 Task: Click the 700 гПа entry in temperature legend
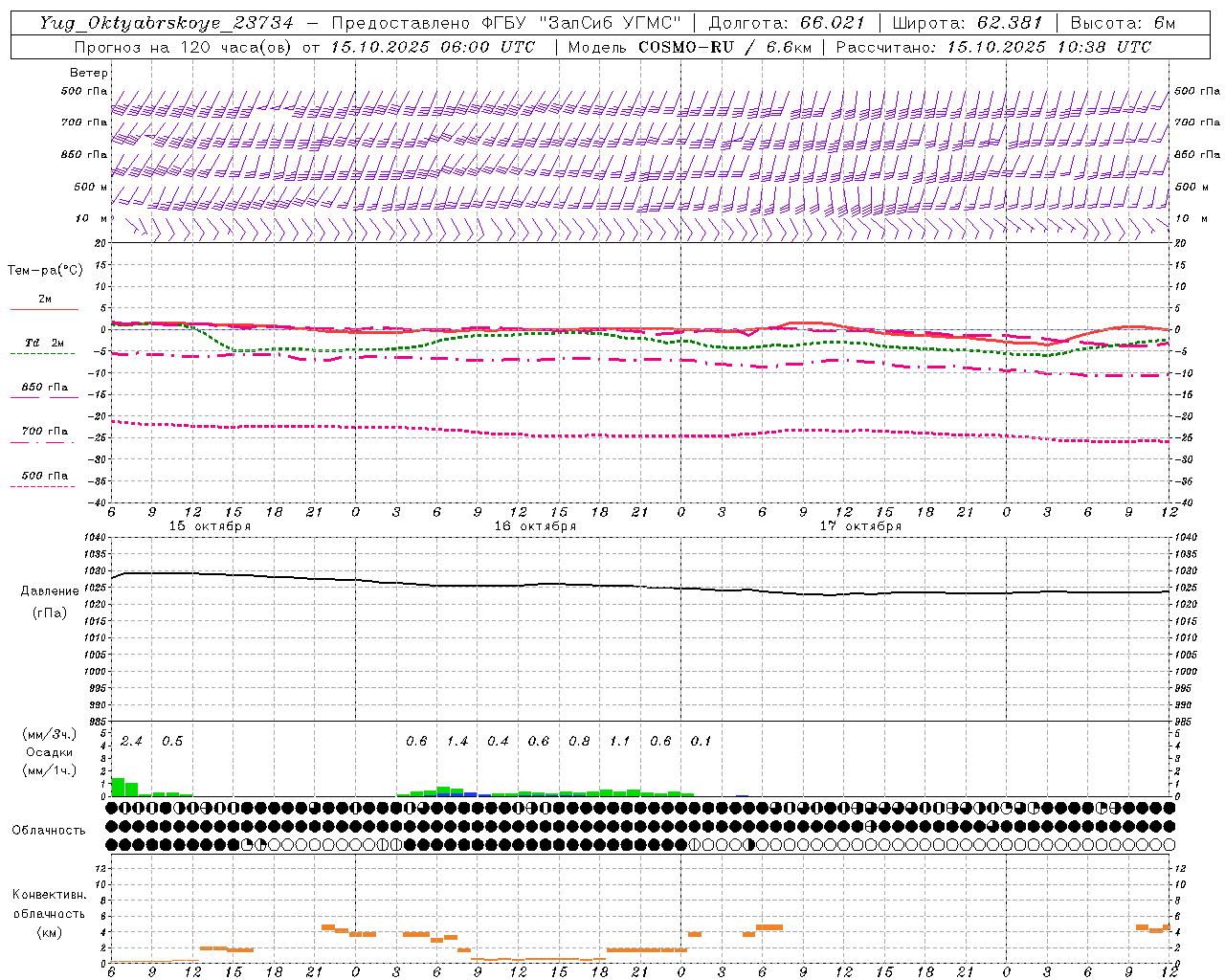click(45, 432)
